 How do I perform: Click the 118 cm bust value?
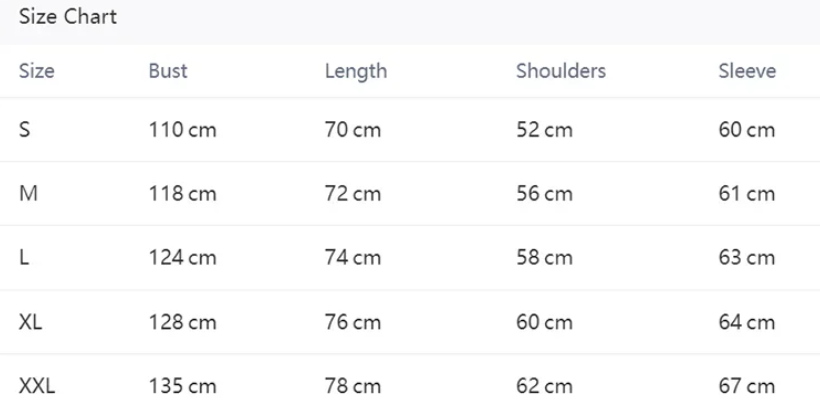tap(182, 194)
